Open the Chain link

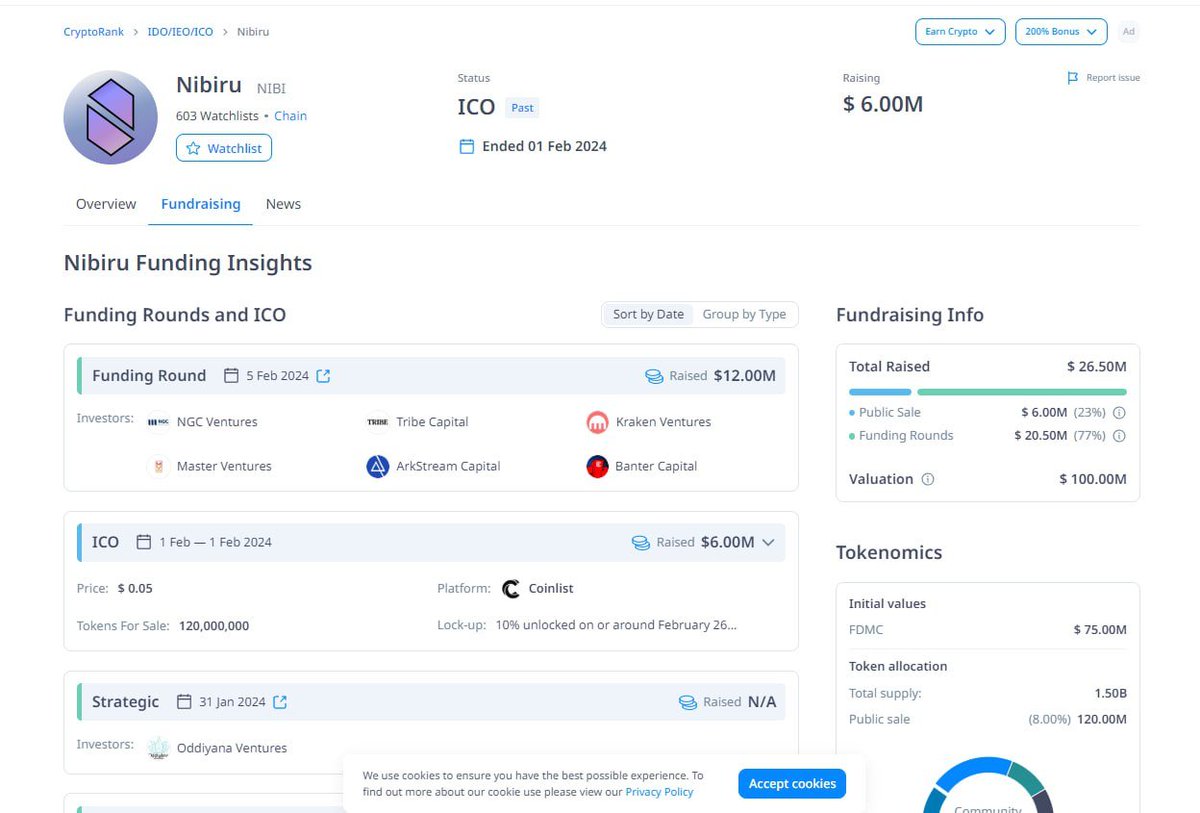(290, 116)
